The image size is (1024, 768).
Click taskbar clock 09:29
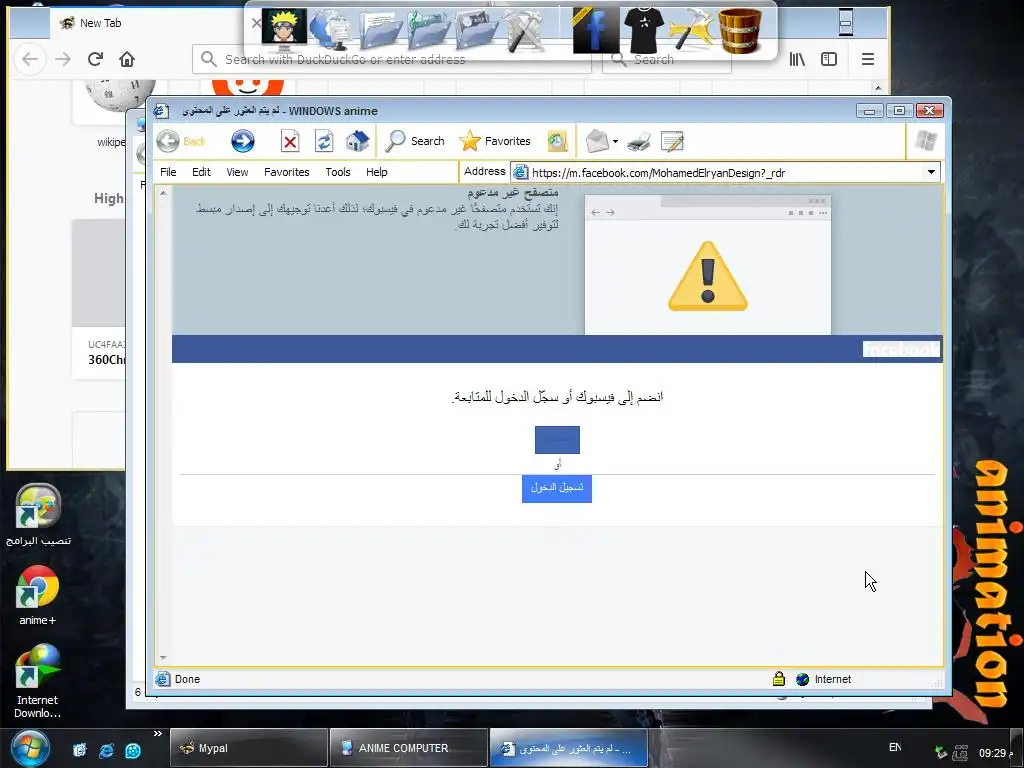tap(995, 753)
